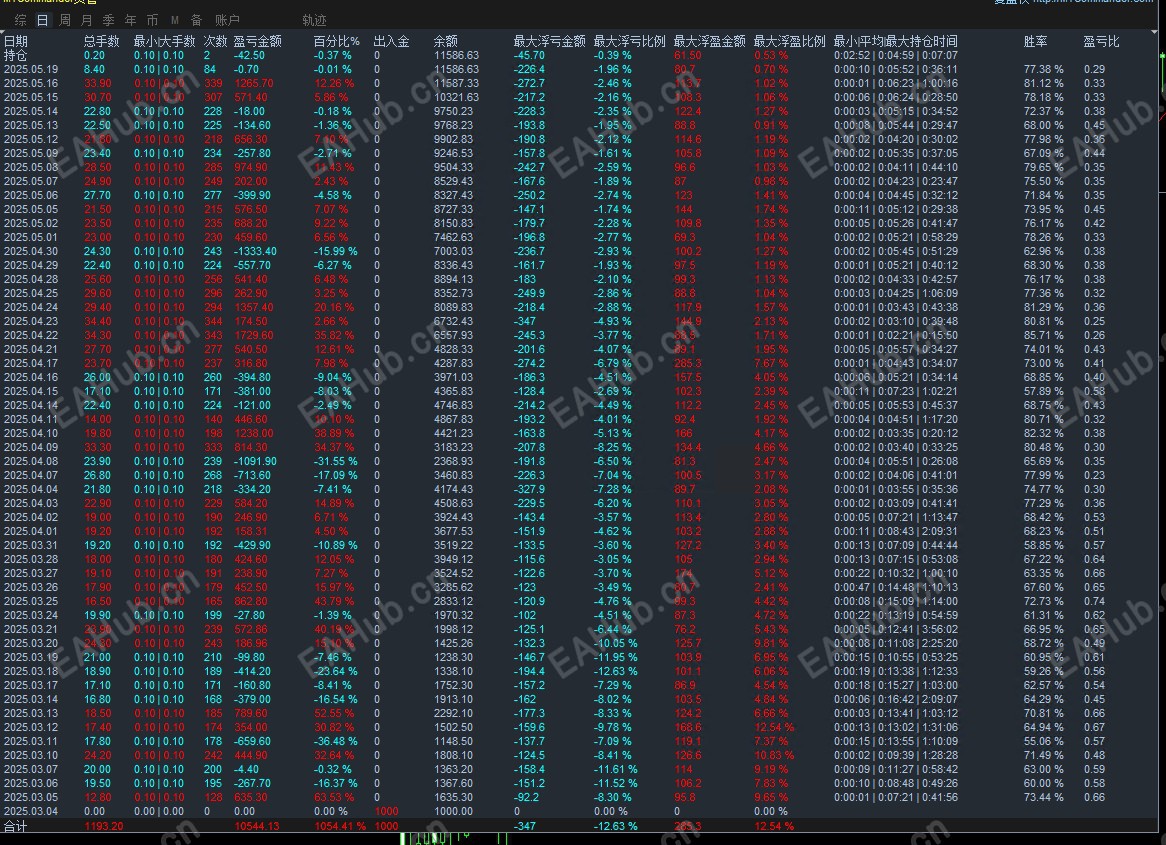Image resolution: width=1166 pixels, height=845 pixels.
Task: Select the date cell 2025.04.17
Action: pos(30,363)
